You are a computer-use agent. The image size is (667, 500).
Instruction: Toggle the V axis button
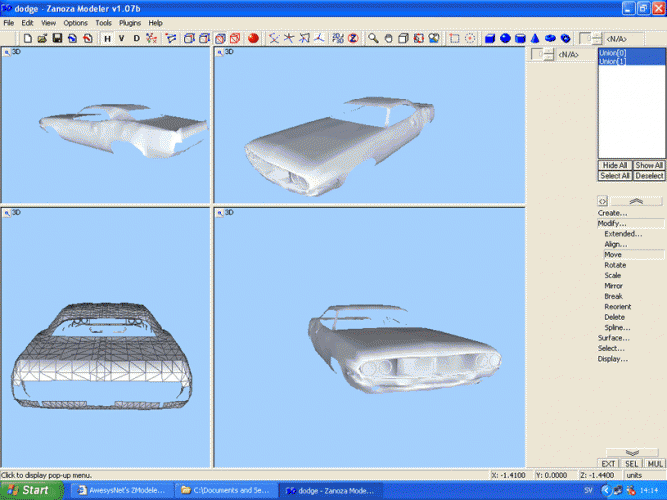click(122, 38)
